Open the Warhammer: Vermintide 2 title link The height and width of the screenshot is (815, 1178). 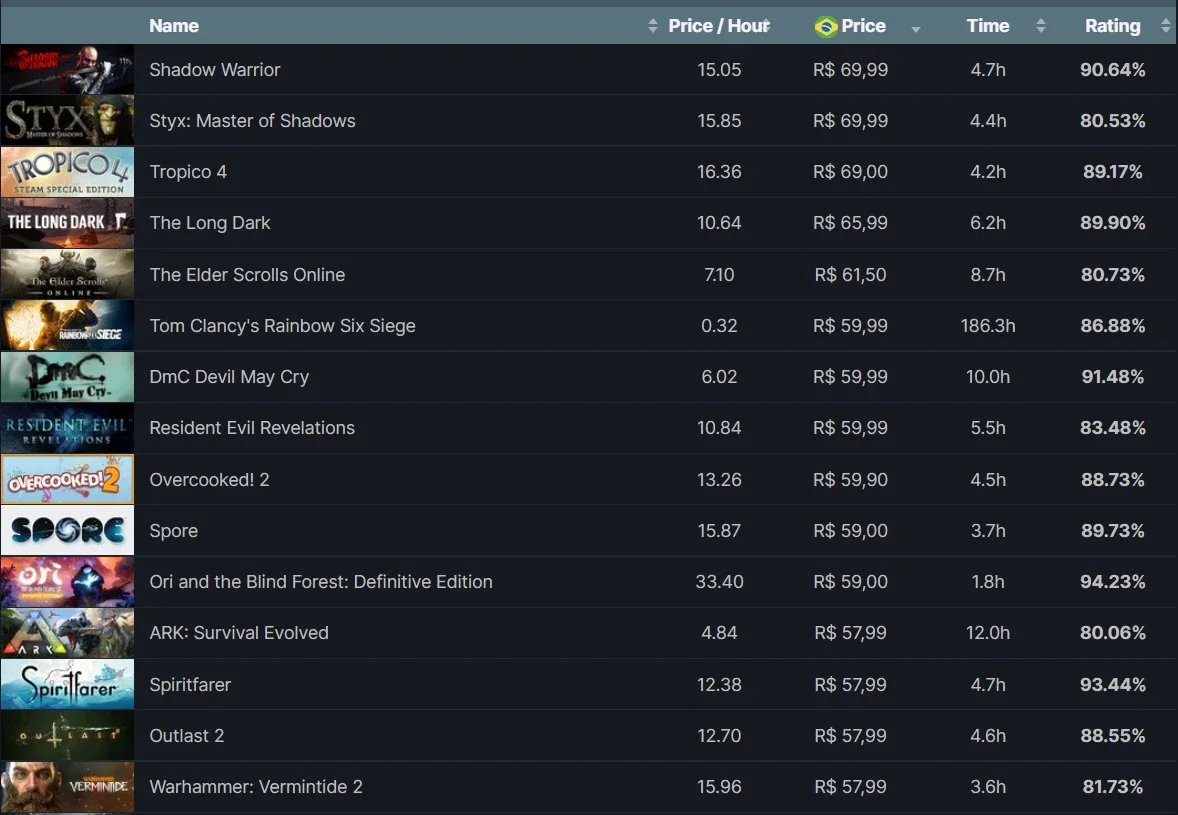coord(256,787)
